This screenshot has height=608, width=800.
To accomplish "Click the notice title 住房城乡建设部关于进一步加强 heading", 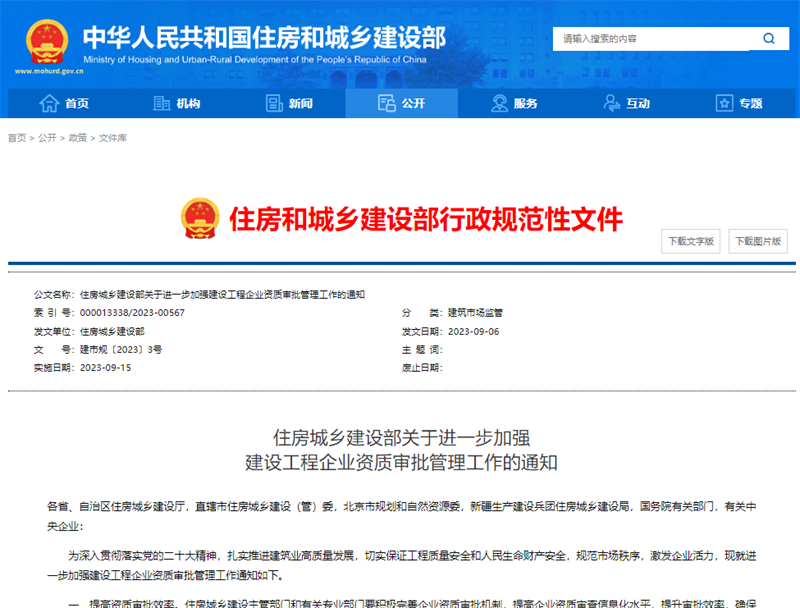I will click(402, 437).
